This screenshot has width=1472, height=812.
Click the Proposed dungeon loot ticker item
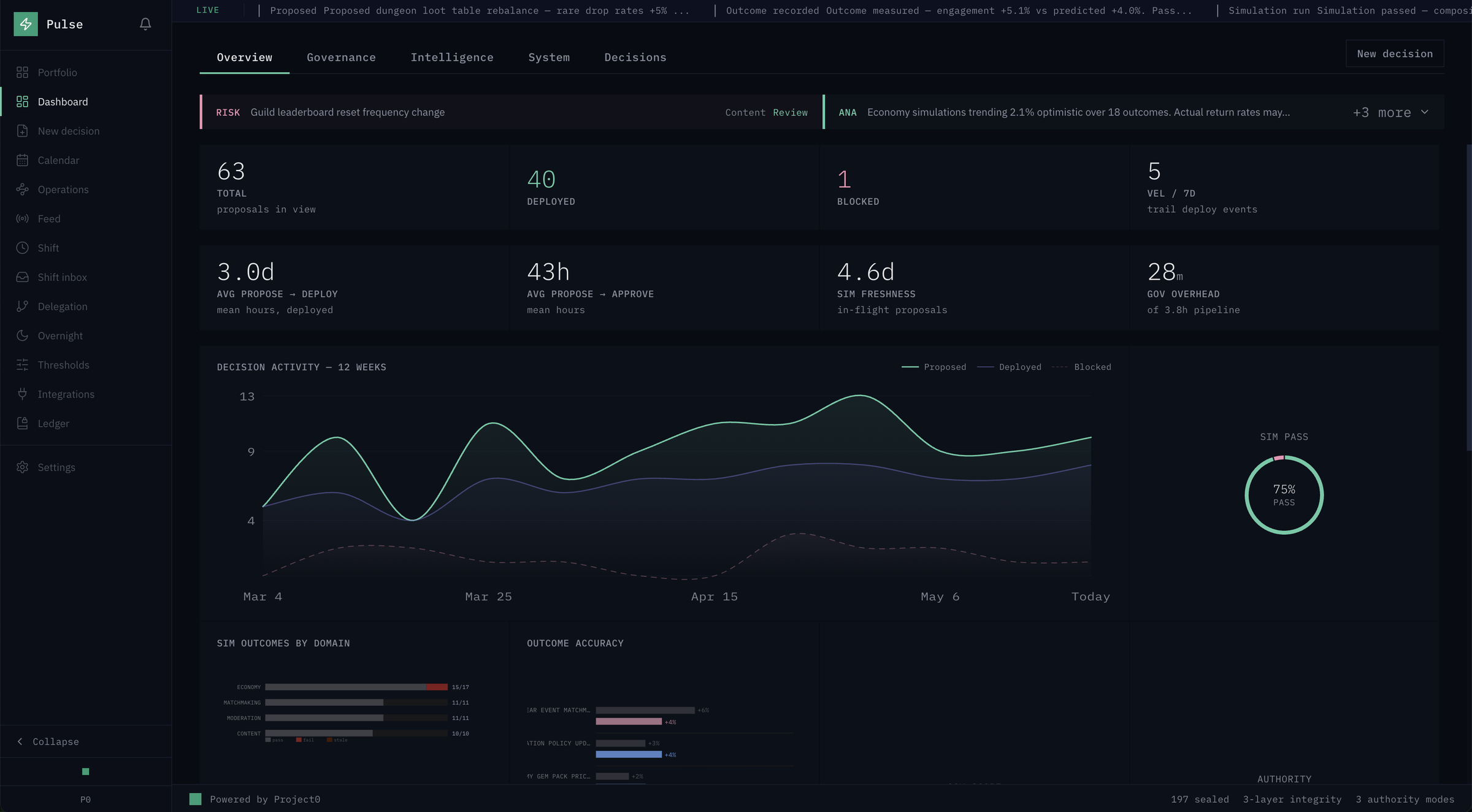pos(480,10)
